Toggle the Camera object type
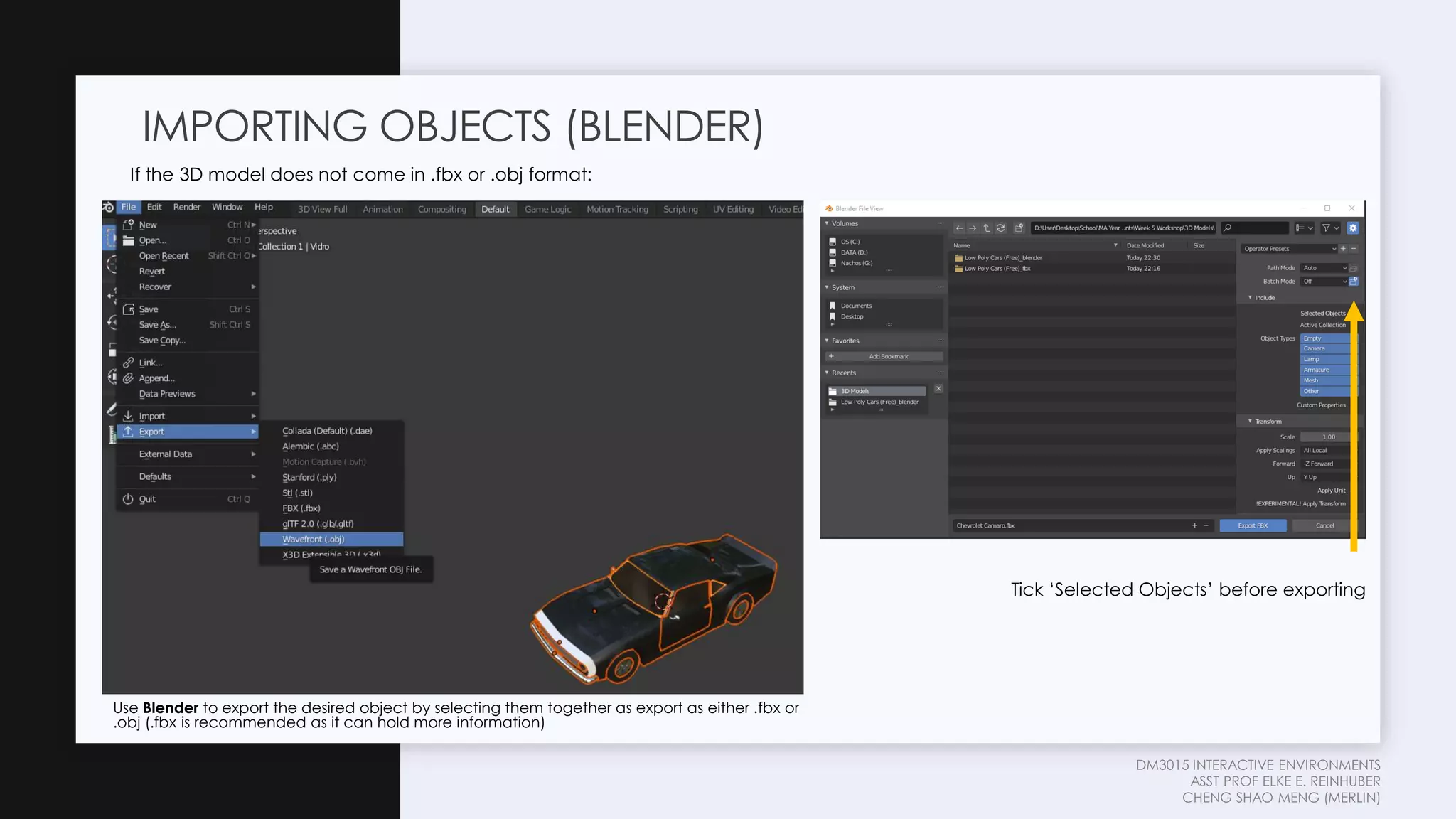Image resolution: width=1456 pixels, height=819 pixels. pos(1327,349)
